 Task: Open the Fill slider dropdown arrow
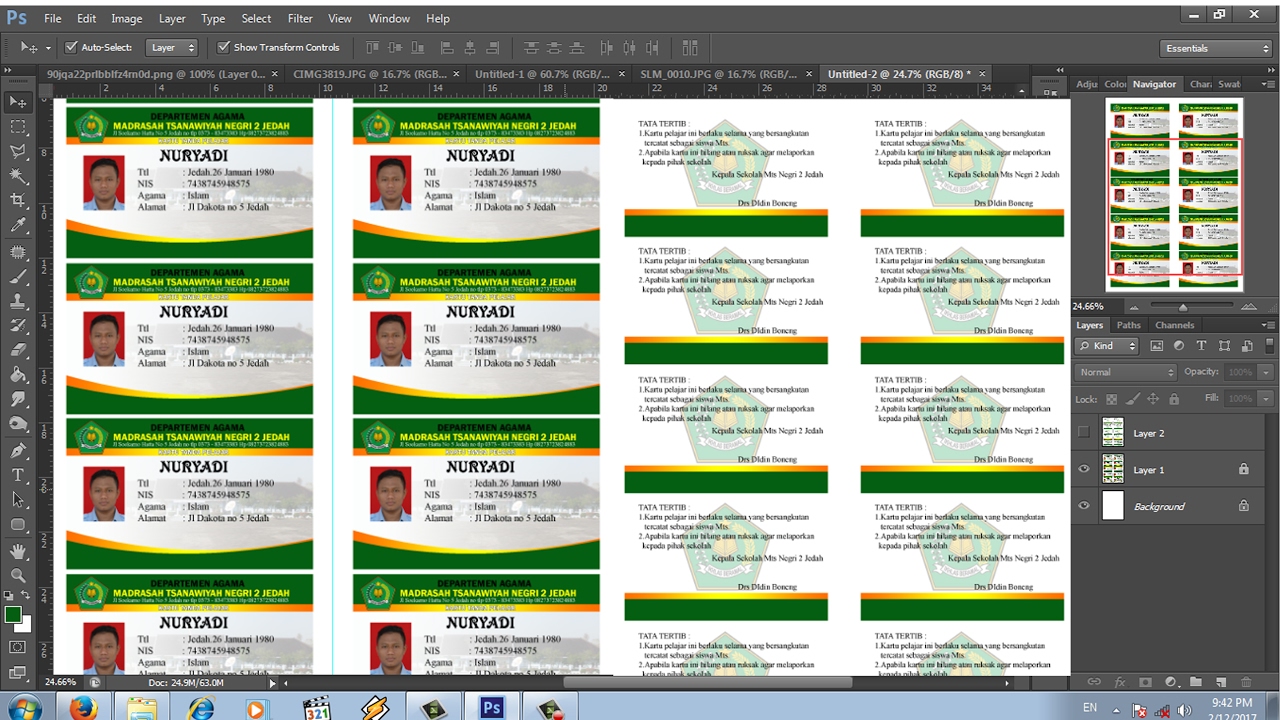[x=1265, y=398]
